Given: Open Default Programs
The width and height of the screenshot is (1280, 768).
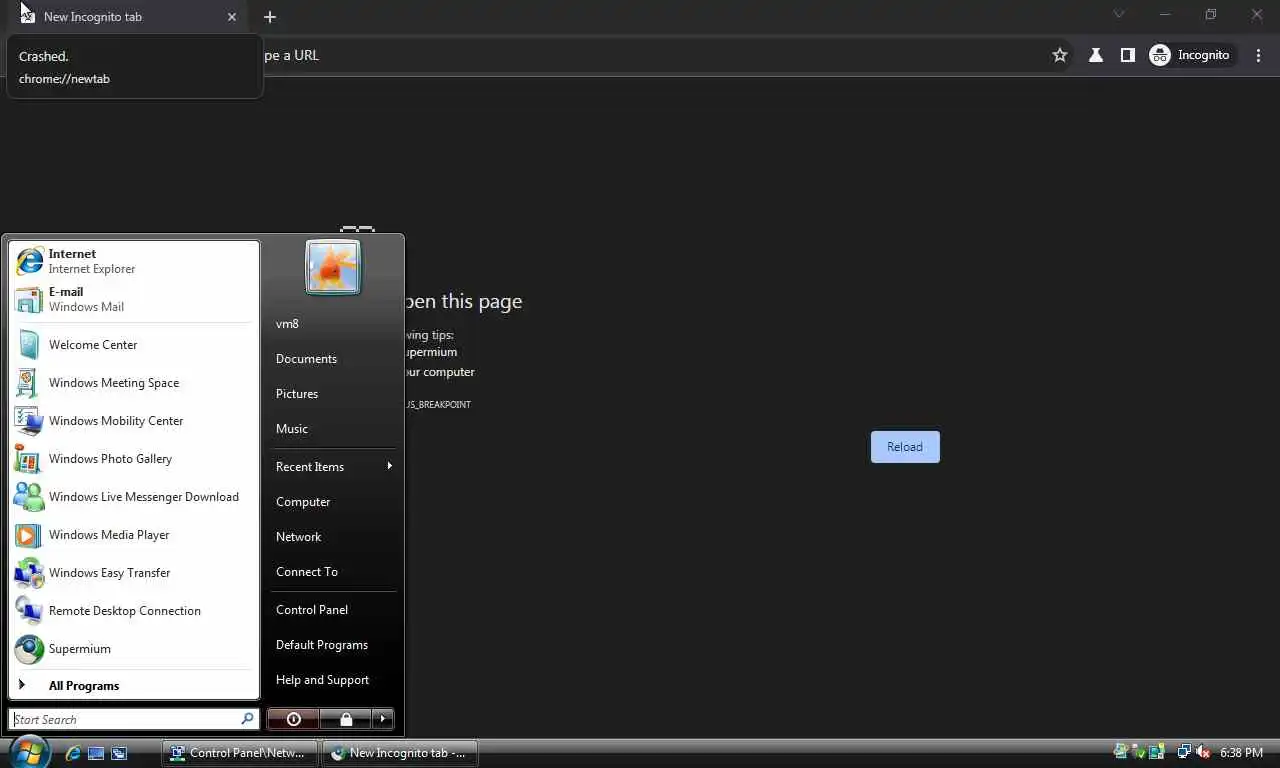Looking at the screenshot, I should point(334,645).
